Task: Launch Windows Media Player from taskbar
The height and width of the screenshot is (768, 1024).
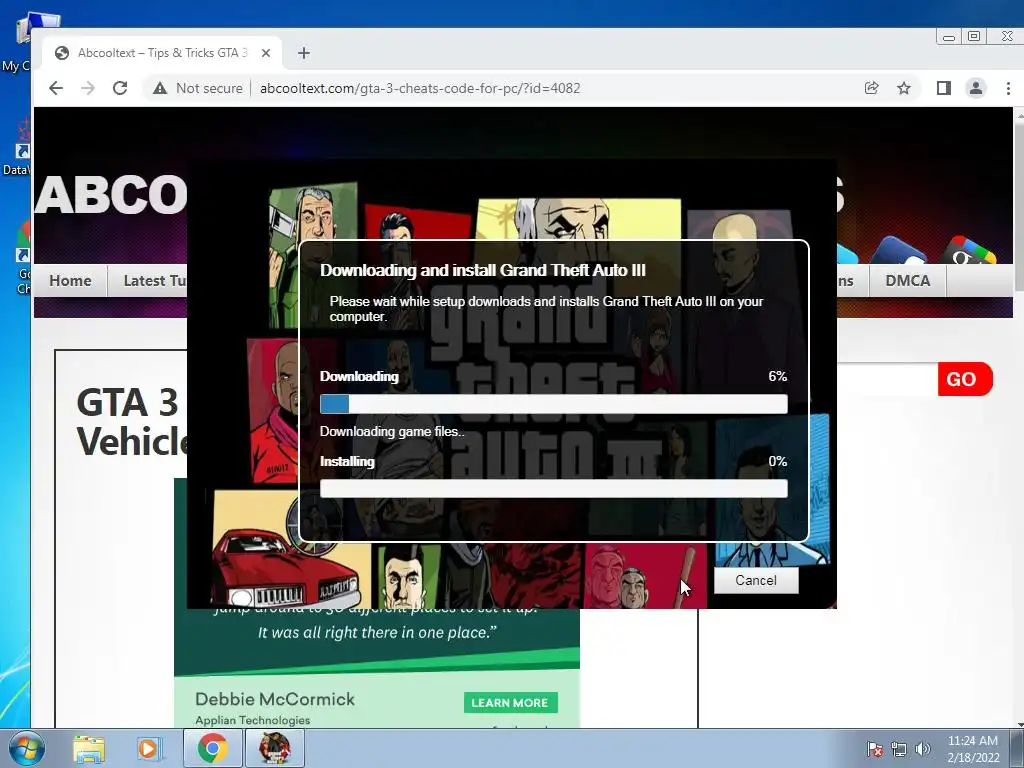Action: point(148,748)
